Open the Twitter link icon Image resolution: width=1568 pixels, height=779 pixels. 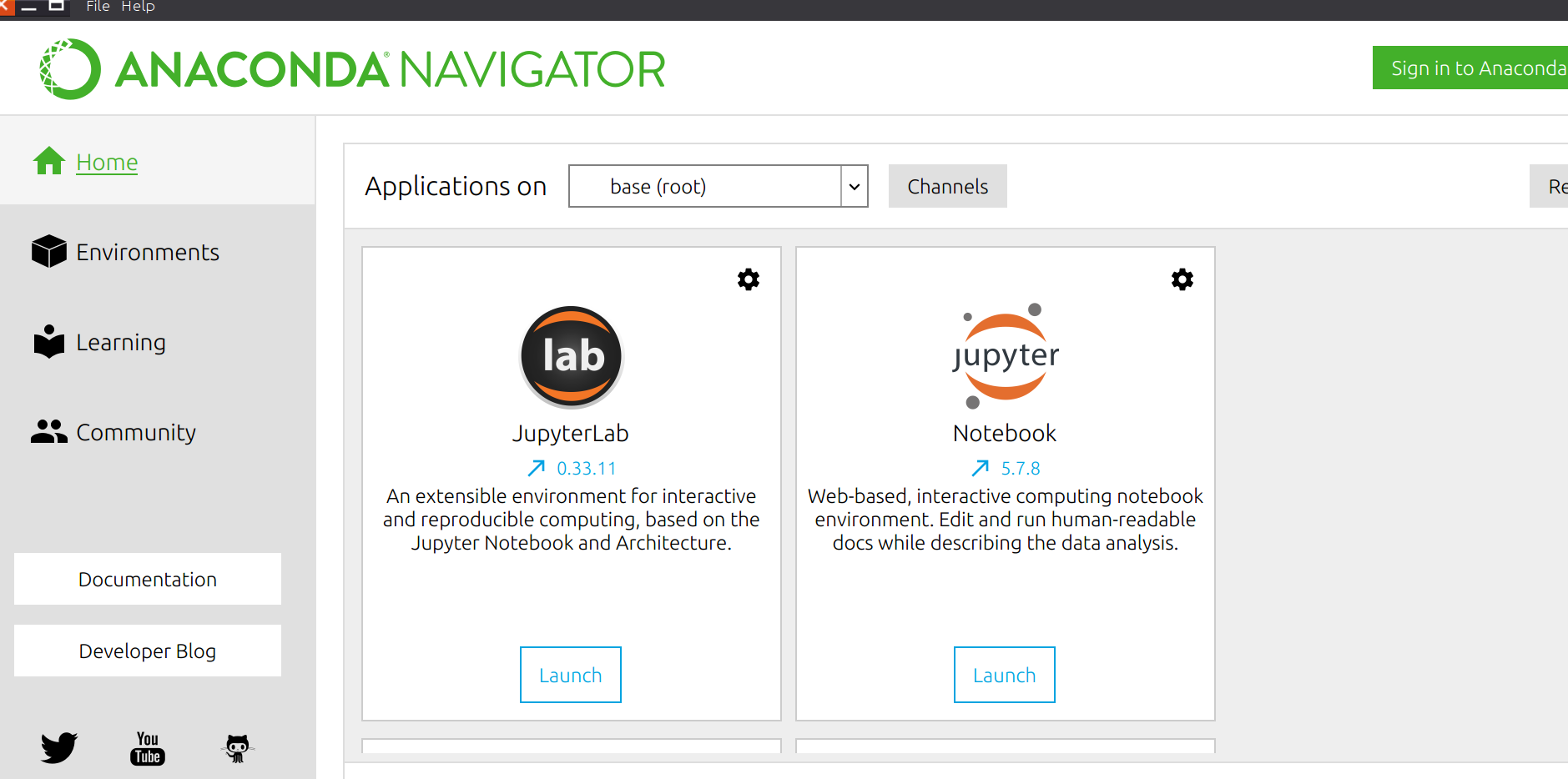pyautogui.click(x=59, y=748)
